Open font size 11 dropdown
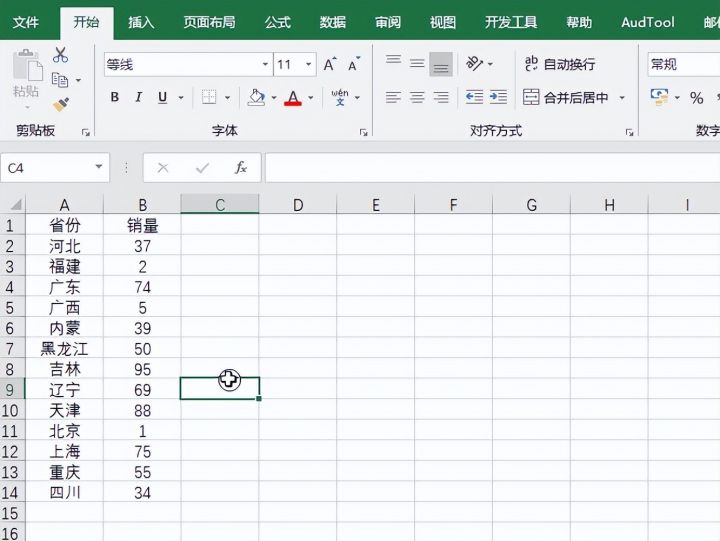The height and width of the screenshot is (541, 720). (x=309, y=64)
